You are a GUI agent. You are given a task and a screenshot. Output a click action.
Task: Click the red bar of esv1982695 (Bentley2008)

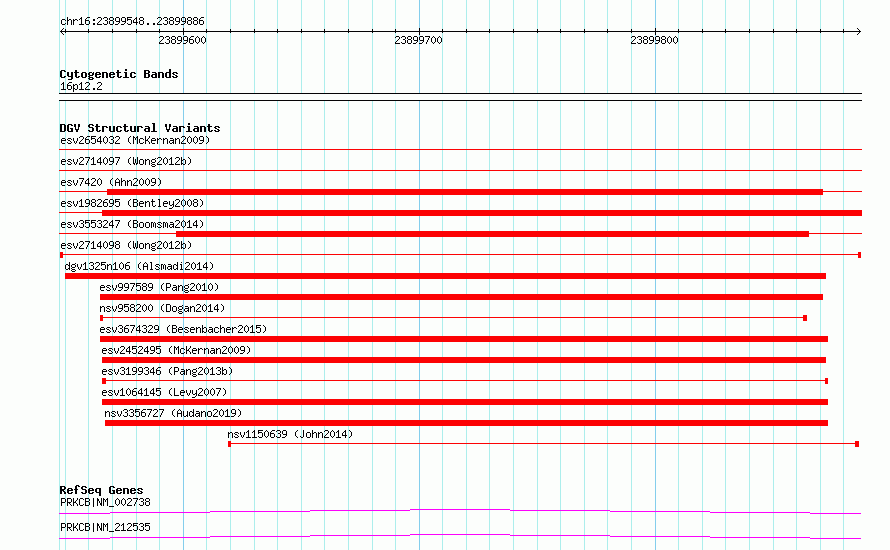tap(482, 213)
